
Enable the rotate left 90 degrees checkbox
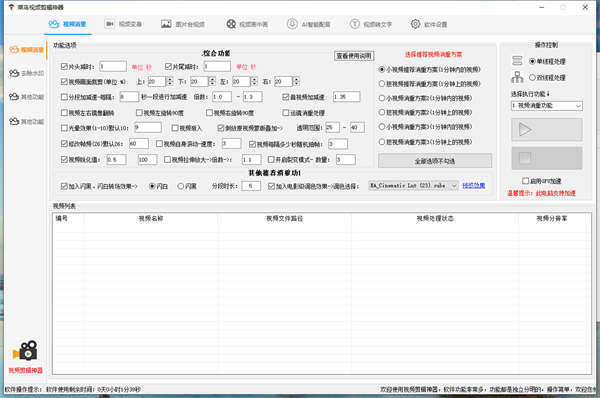[139, 113]
